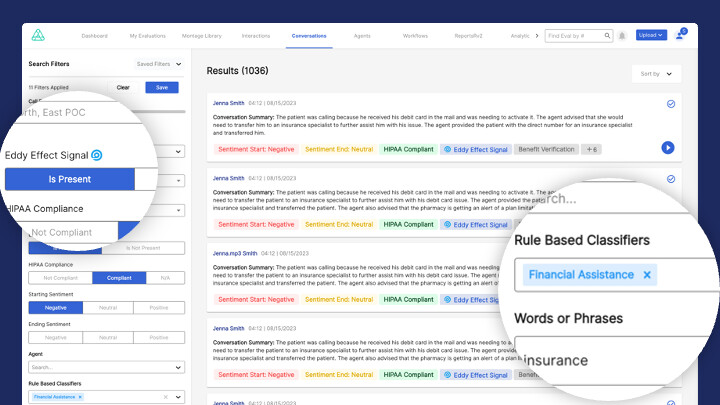Viewport: 720px width, 405px height.
Task: Play the first conversation recording
Action: [668, 147]
